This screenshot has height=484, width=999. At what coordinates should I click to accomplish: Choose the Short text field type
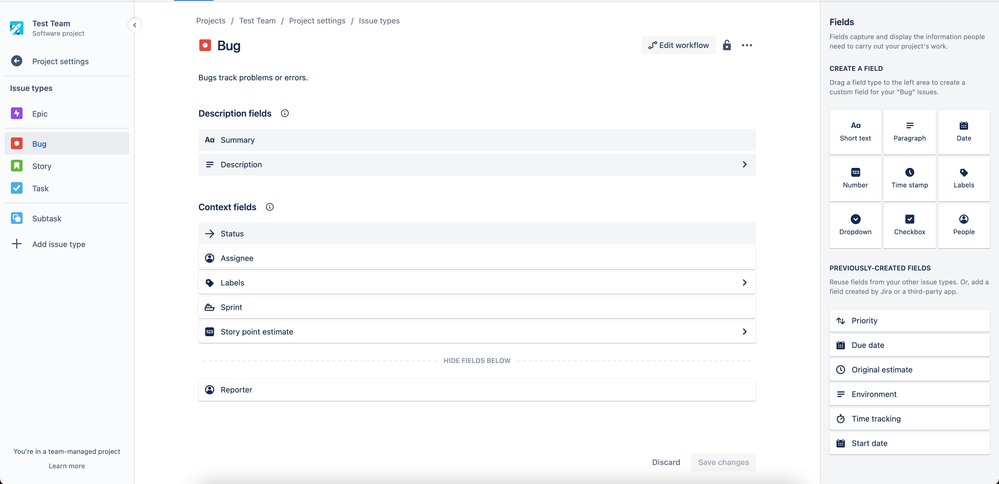pyautogui.click(x=855, y=132)
